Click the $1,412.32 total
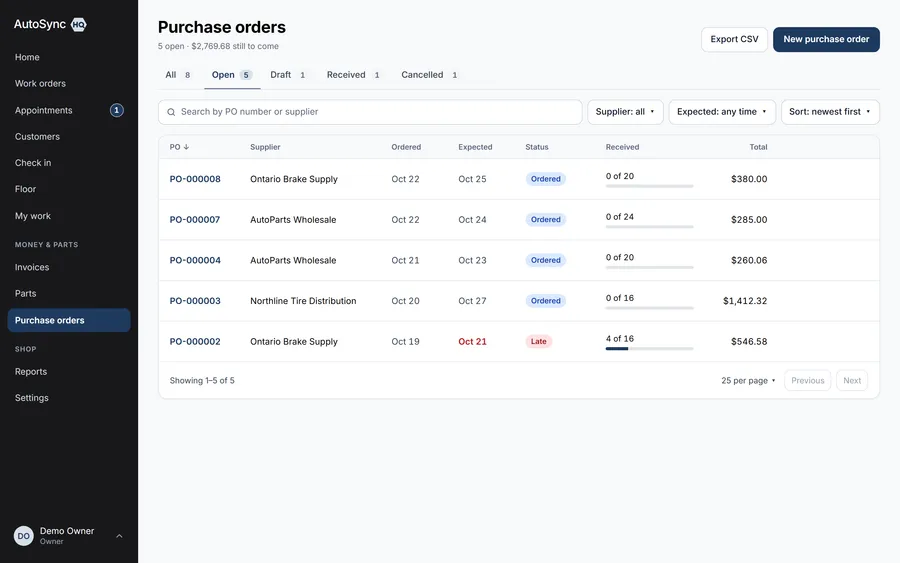Image resolution: width=900 pixels, height=563 pixels. (745, 301)
